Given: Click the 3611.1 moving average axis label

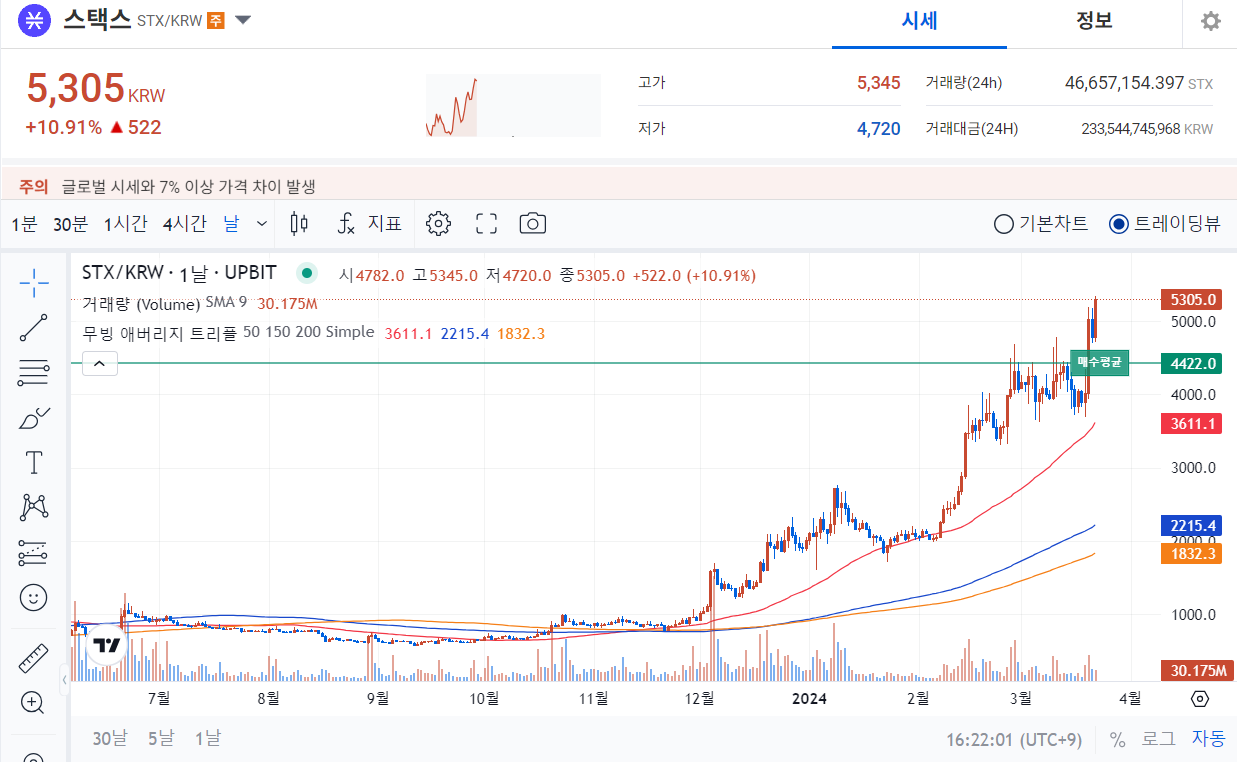Looking at the screenshot, I should click(1191, 424).
